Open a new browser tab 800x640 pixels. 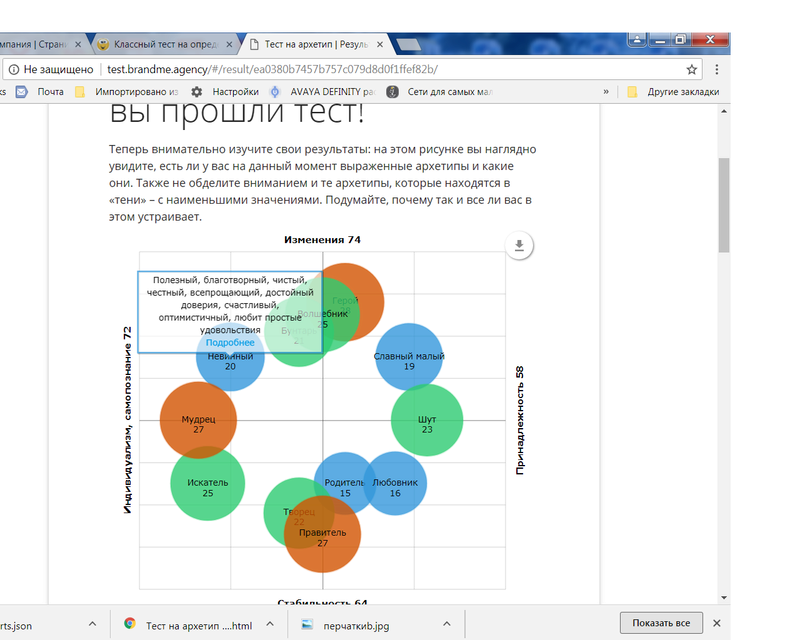click(x=408, y=45)
